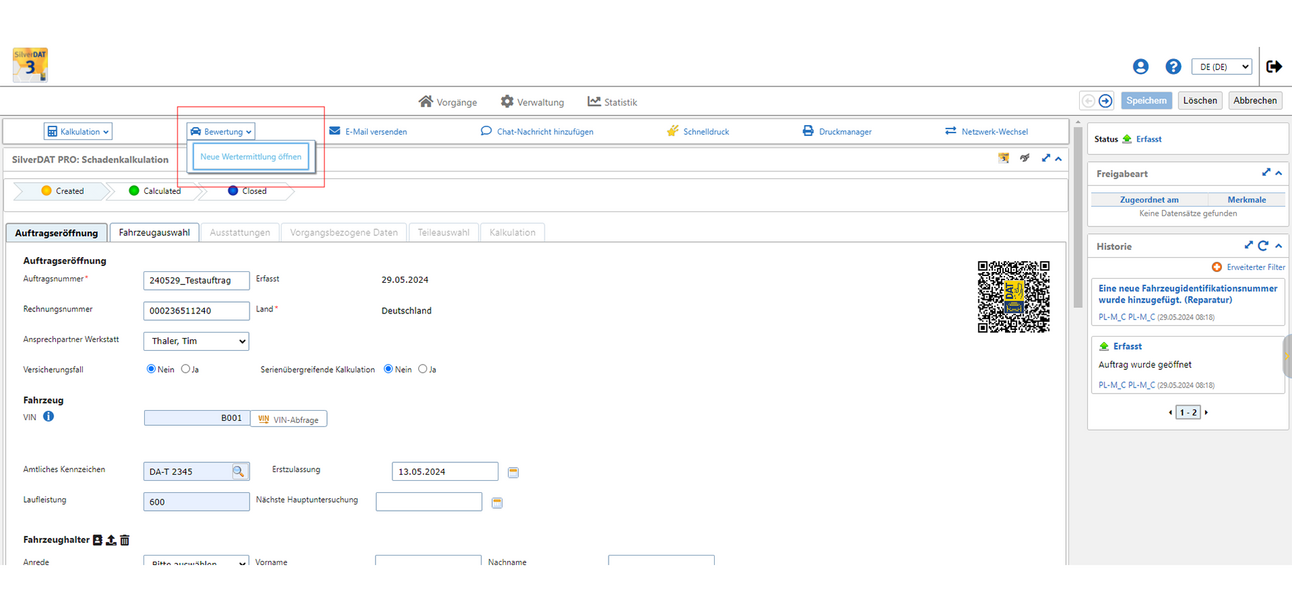Navigate forward with the right arrow button
Image resolution: width=1292 pixels, height=612 pixels.
click(x=1105, y=101)
